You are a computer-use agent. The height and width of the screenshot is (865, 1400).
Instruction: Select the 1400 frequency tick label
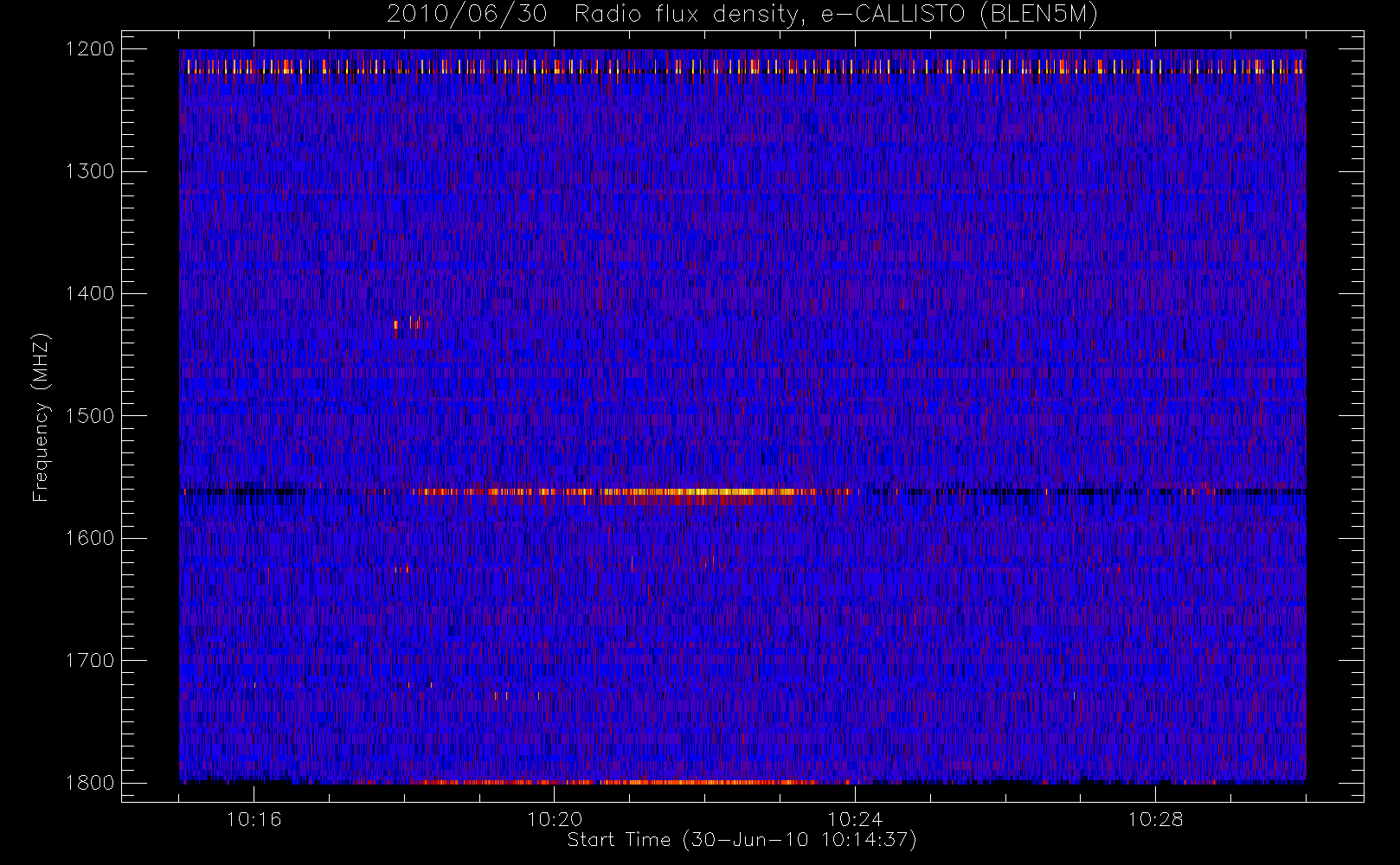90,294
